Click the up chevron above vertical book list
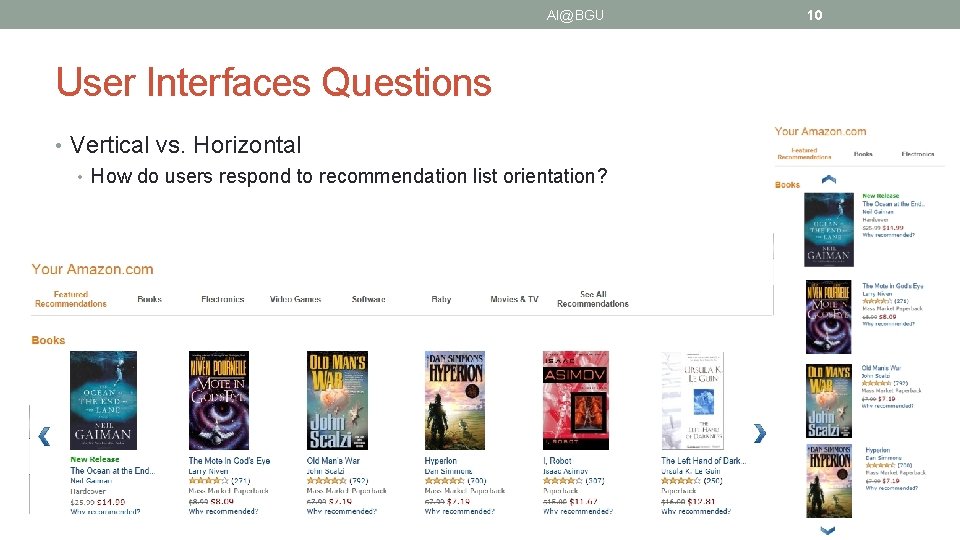This screenshot has width=960, height=540. pyautogui.click(x=828, y=179)
